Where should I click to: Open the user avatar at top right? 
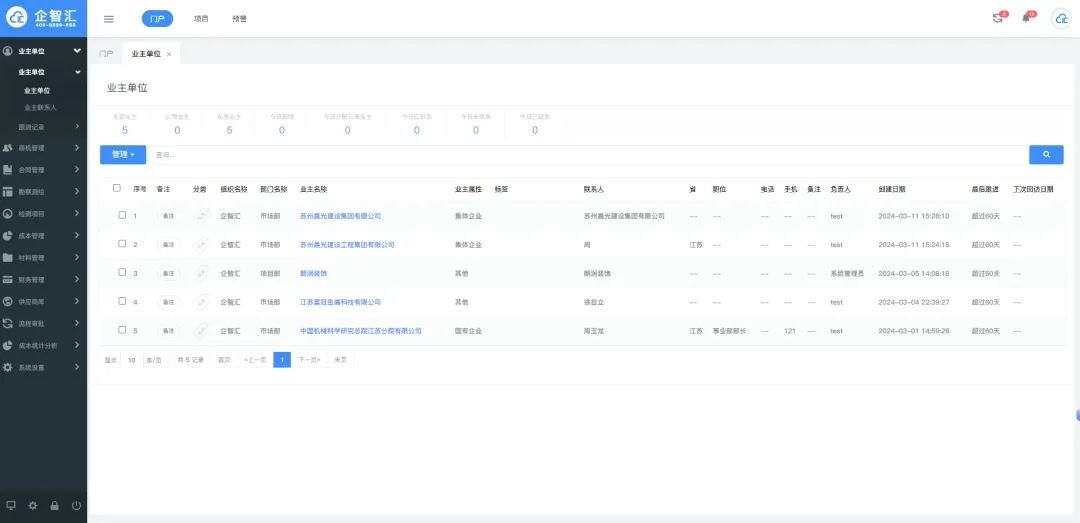pos(1061,19)
